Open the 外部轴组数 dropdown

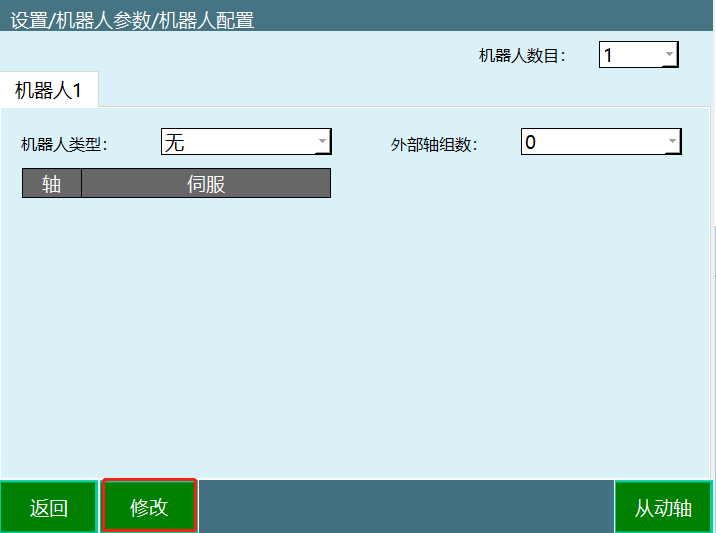coord(601,142)
